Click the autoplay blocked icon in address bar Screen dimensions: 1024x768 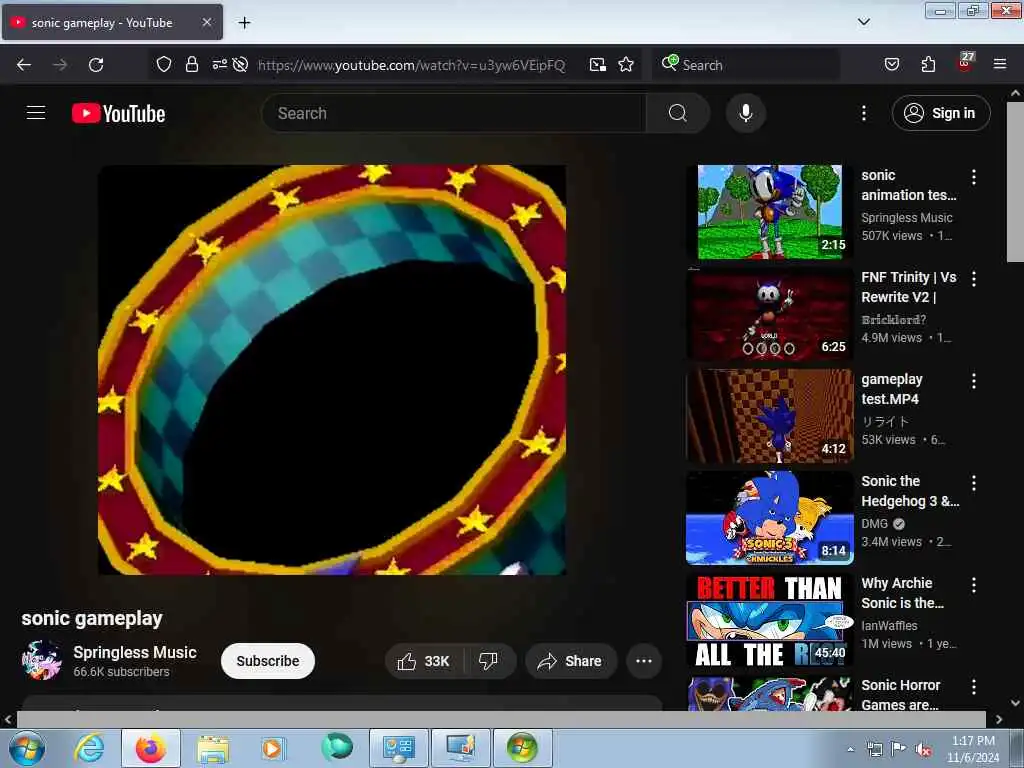pyautogui.click(x=240, y=65)
